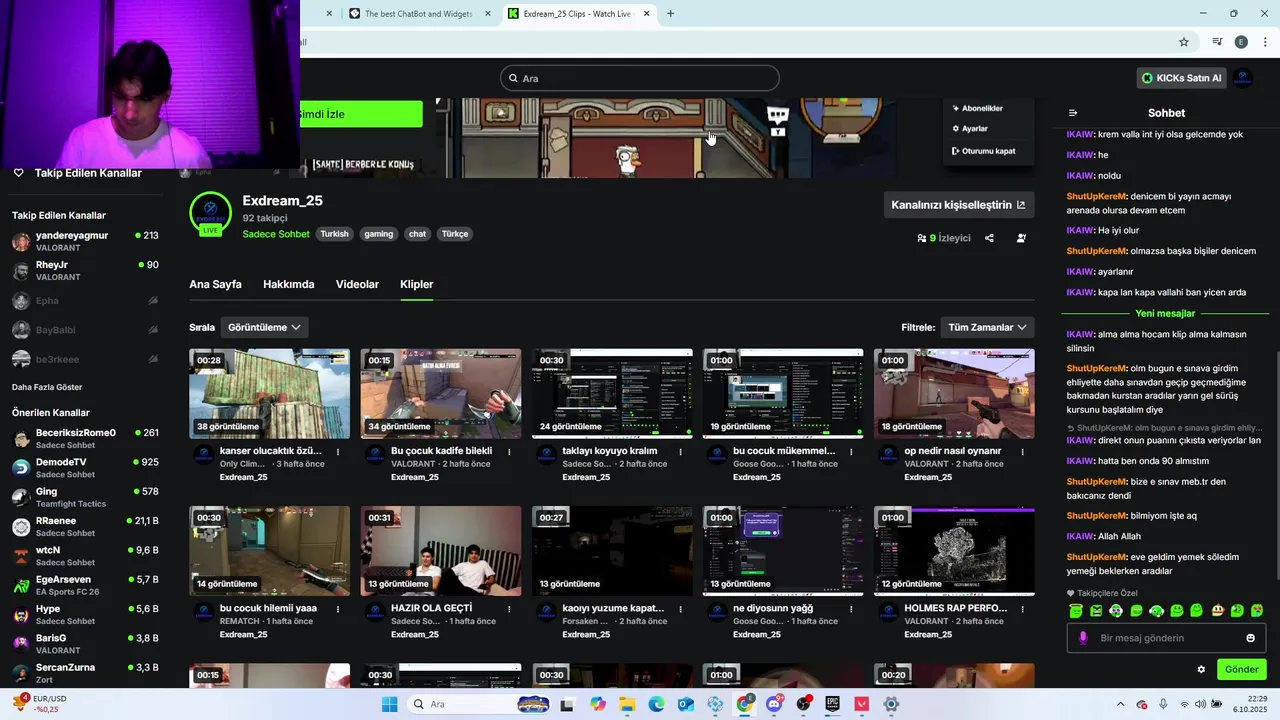Select Abonelikler in profile menu

pyautogui.click(x=977, y=108)
